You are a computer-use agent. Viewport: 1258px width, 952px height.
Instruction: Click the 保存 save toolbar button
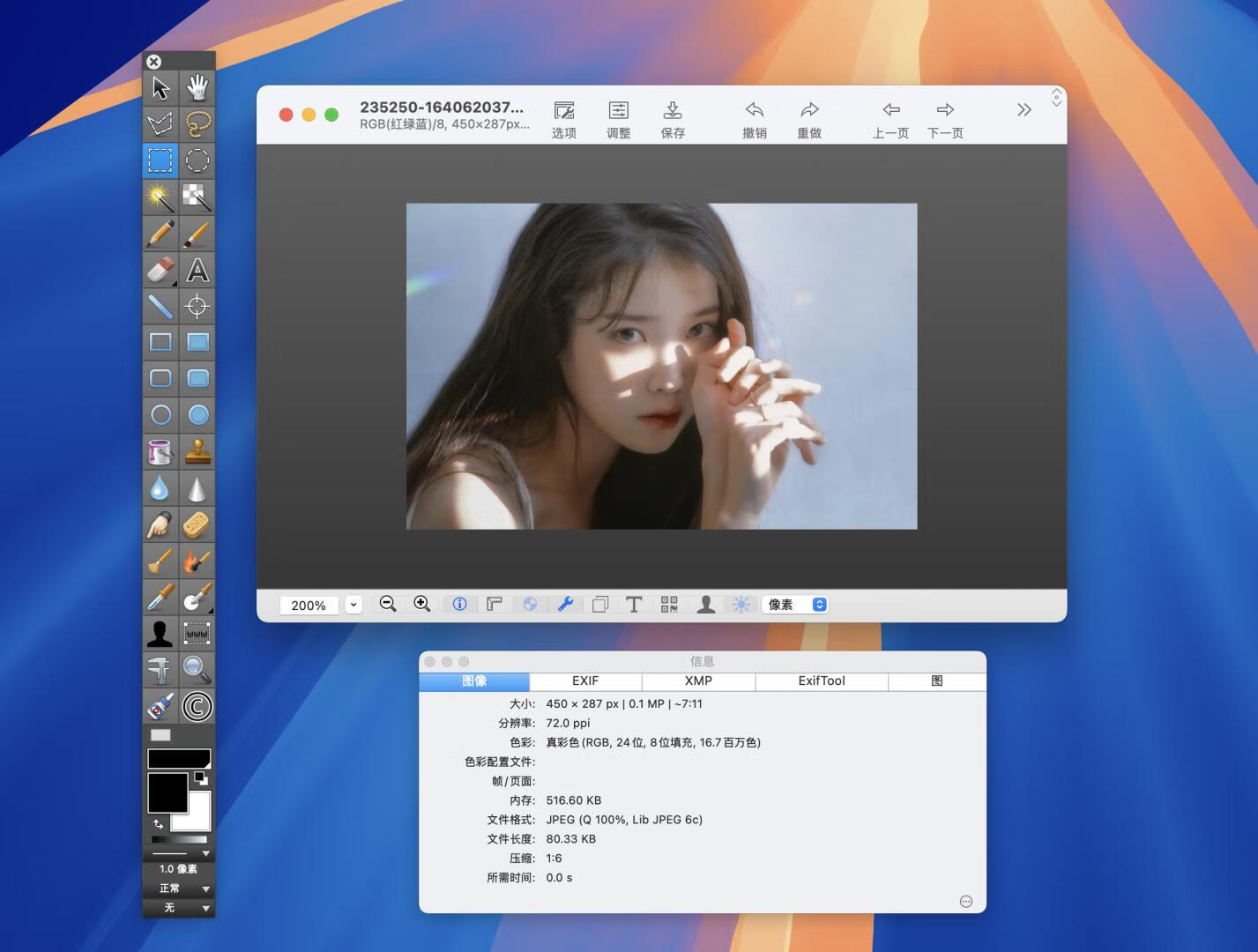[x=673, y=120]
